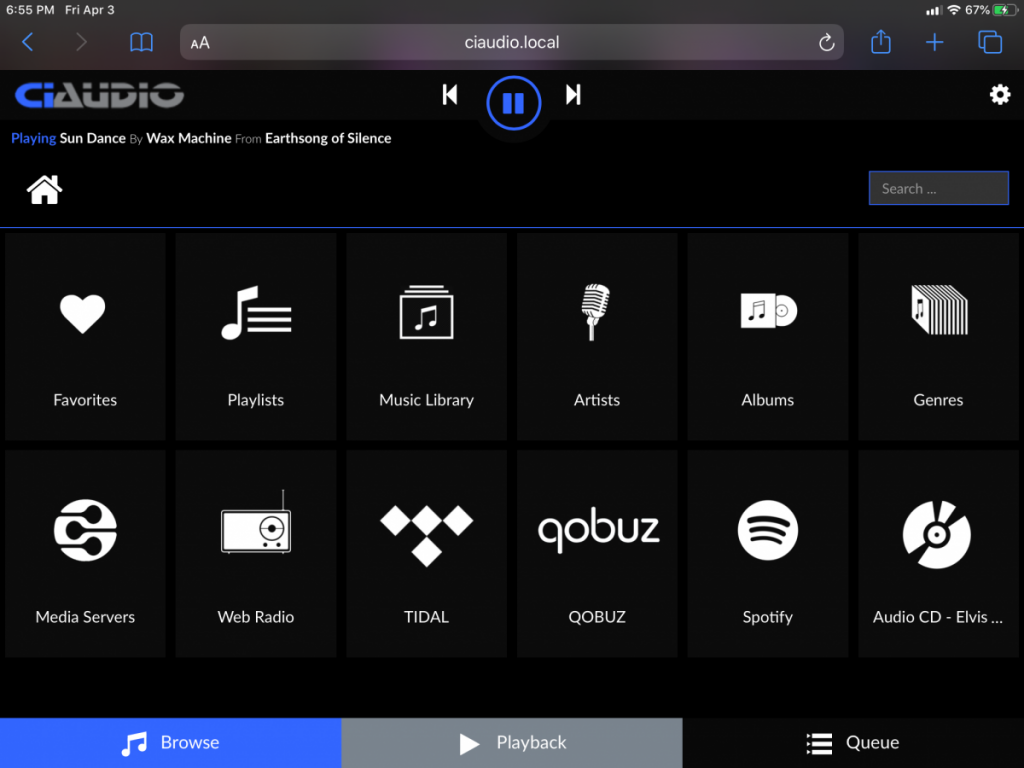Click Earthsong of Silence album name
The image size is (1024, 768).
pos(328,138)
